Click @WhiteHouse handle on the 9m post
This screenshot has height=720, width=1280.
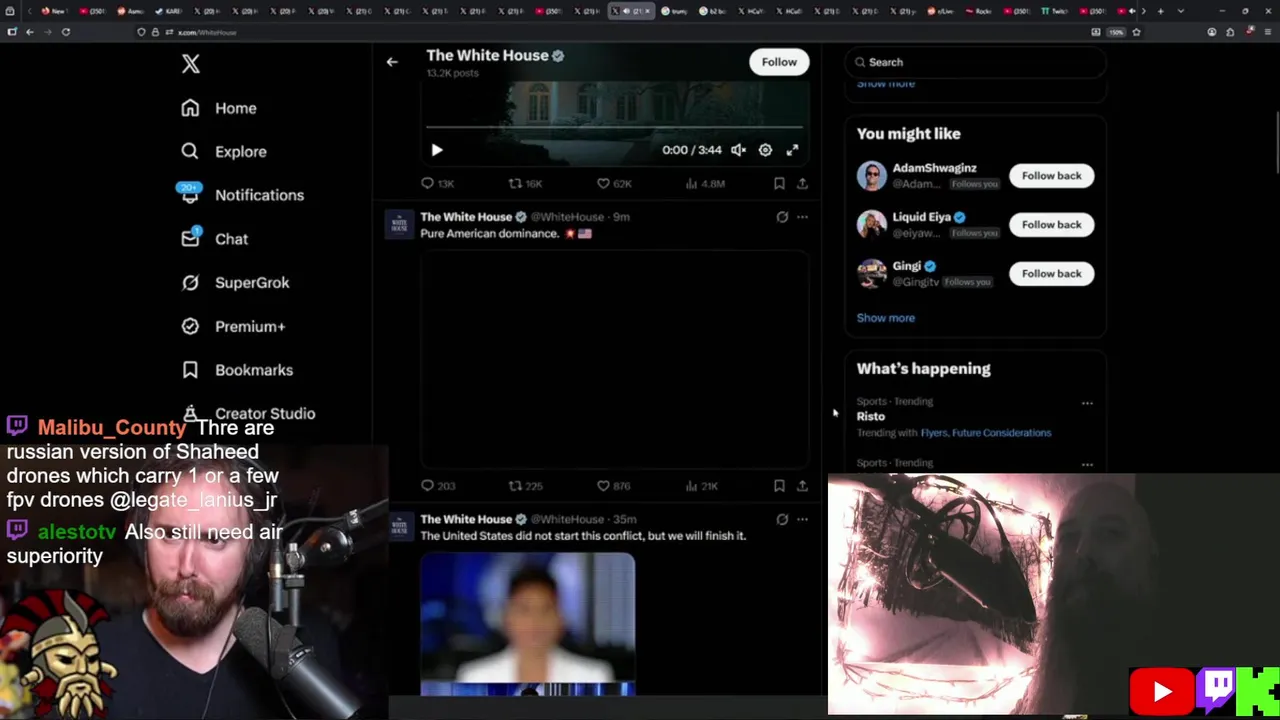click(x=567, y=217)
